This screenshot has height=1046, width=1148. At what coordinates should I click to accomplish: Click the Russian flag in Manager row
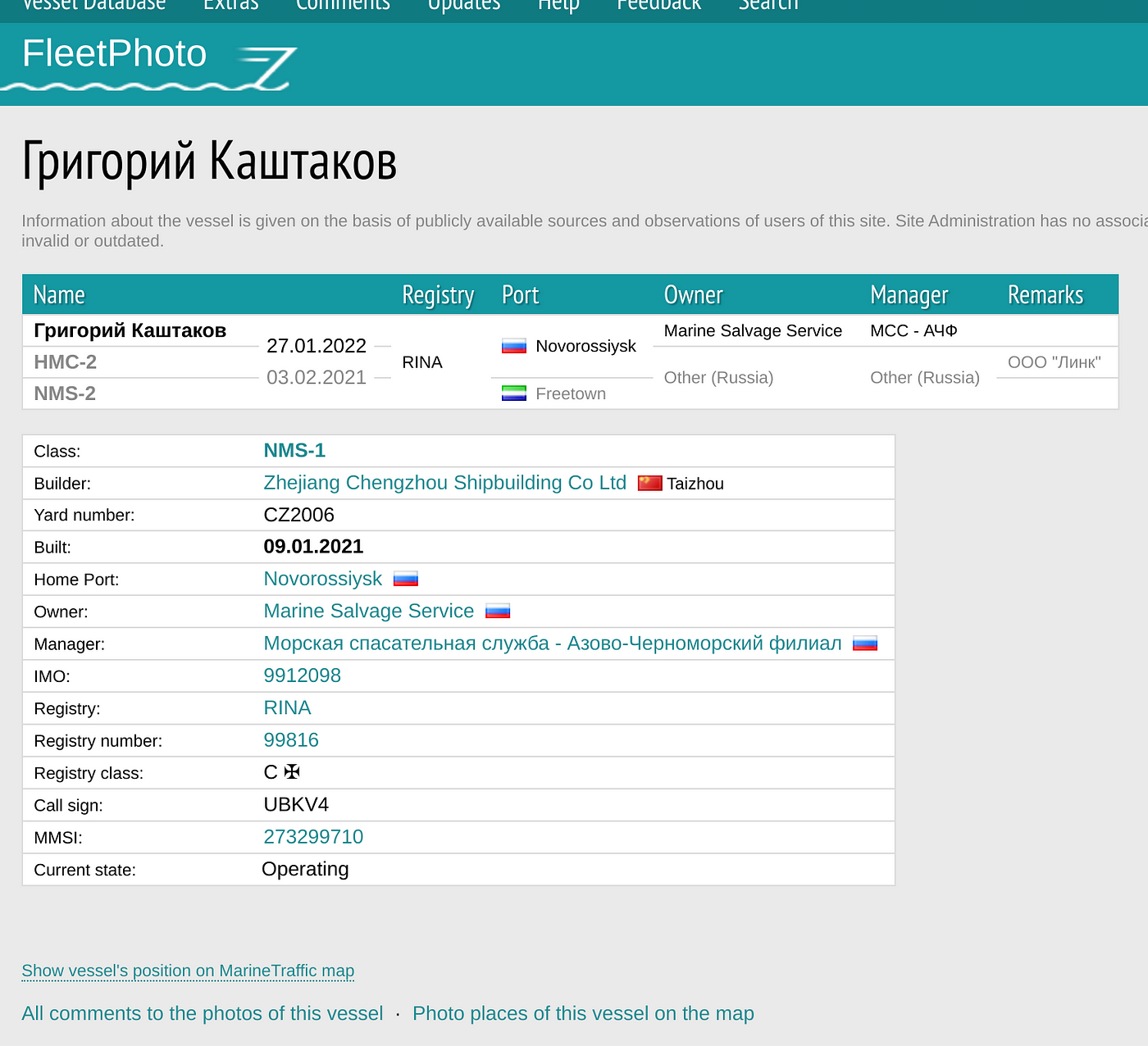click(865, 644)
